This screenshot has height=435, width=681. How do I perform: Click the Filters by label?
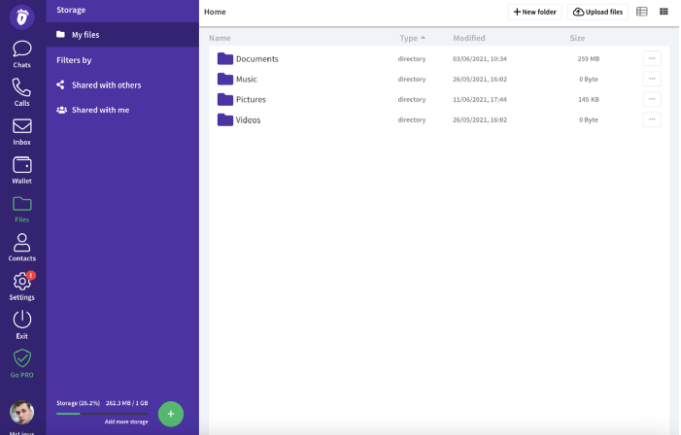(x=74, y=60)
